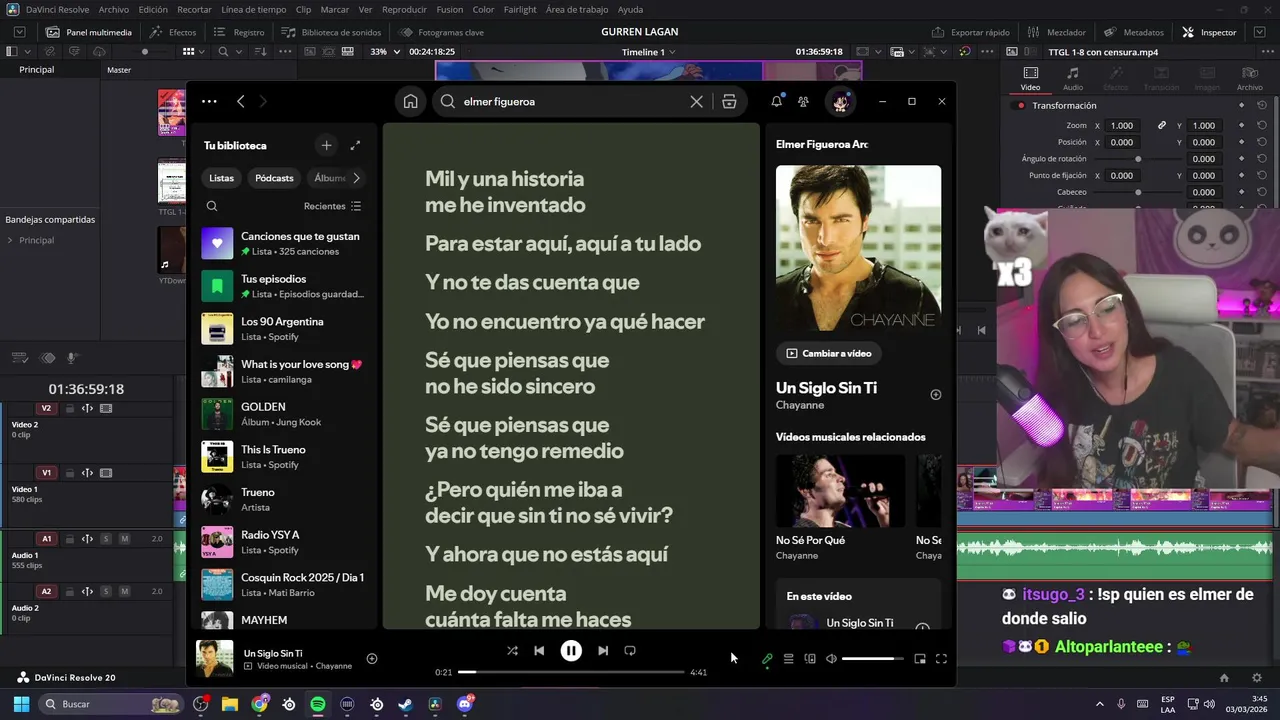Screen dimensions: 1280x720
Task: Filter library by Listas
Action: point(222,178)
